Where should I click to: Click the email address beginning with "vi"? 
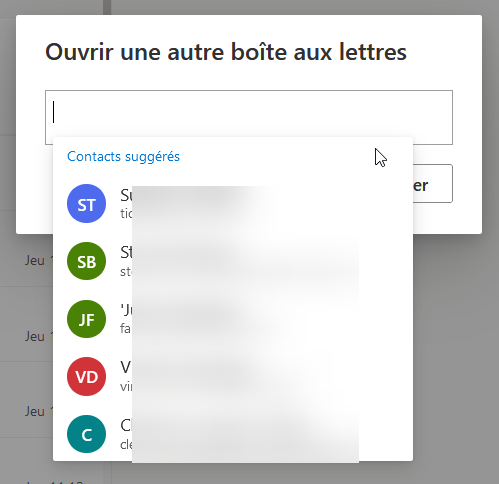click(x=126, y=387)
